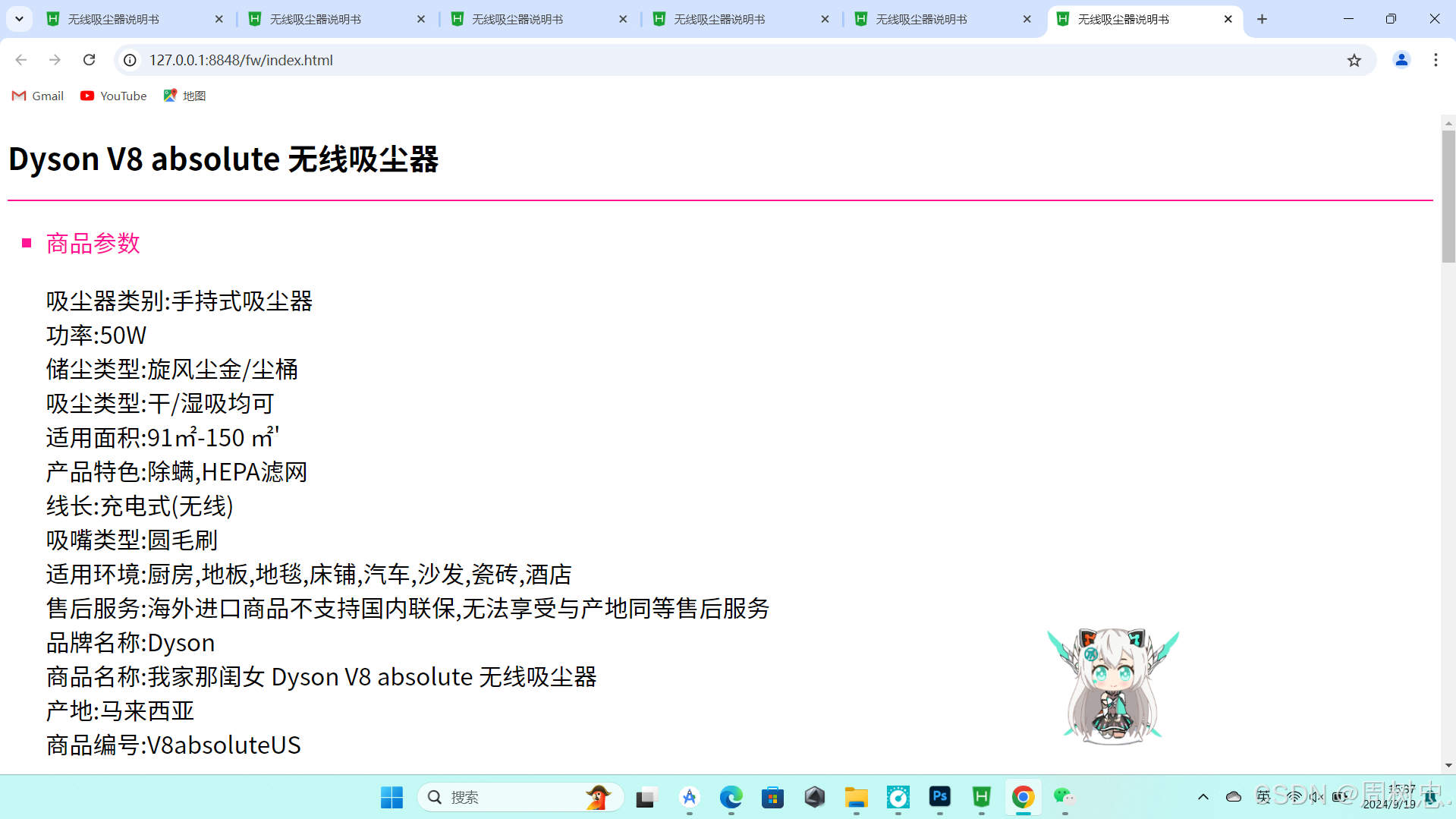Click 品牌名称:Dyson text
This screenshot has width=1456, height=819.
(x=131, y=643)
